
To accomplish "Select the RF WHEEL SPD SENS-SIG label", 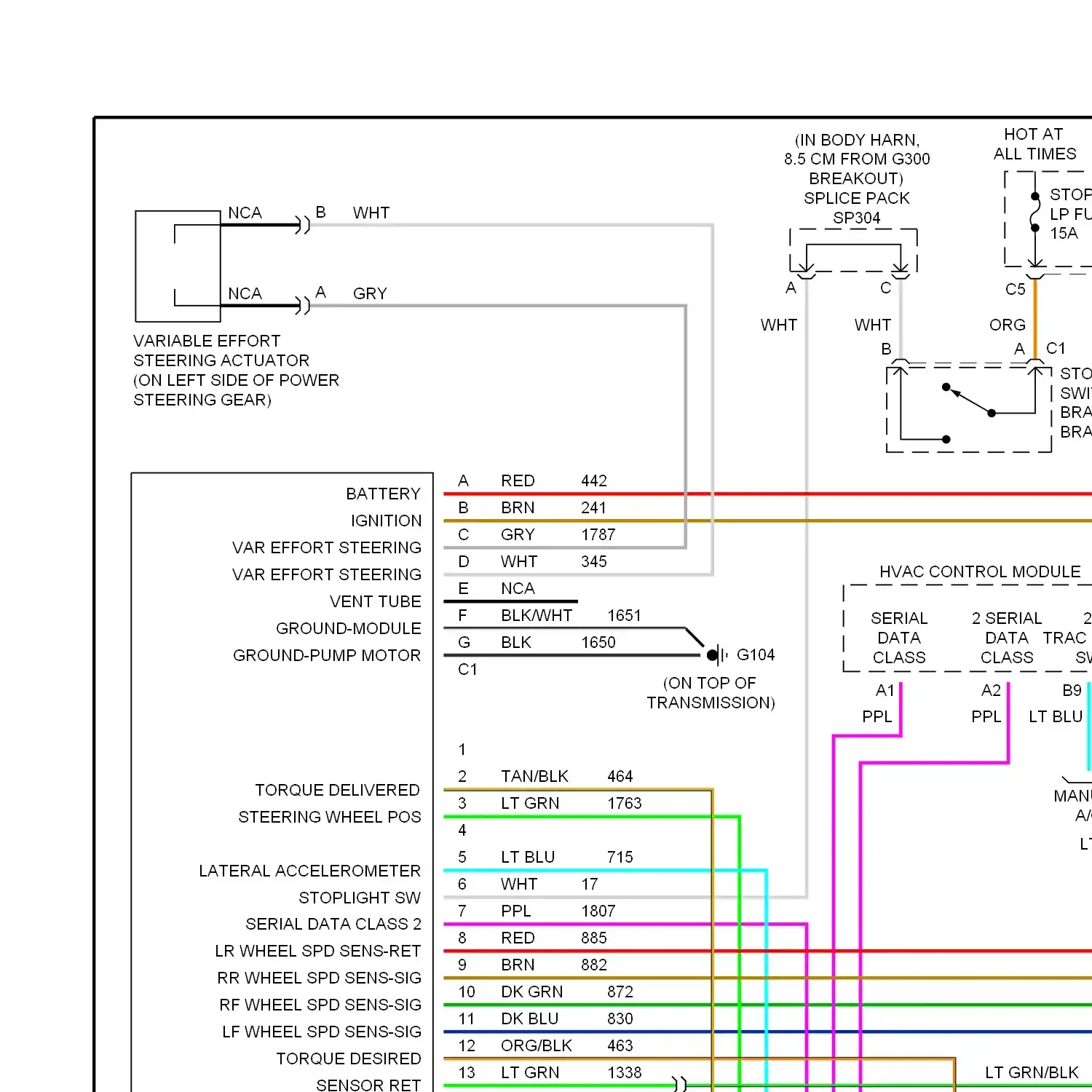I will pyautogui.click(x=320, y=1005).
